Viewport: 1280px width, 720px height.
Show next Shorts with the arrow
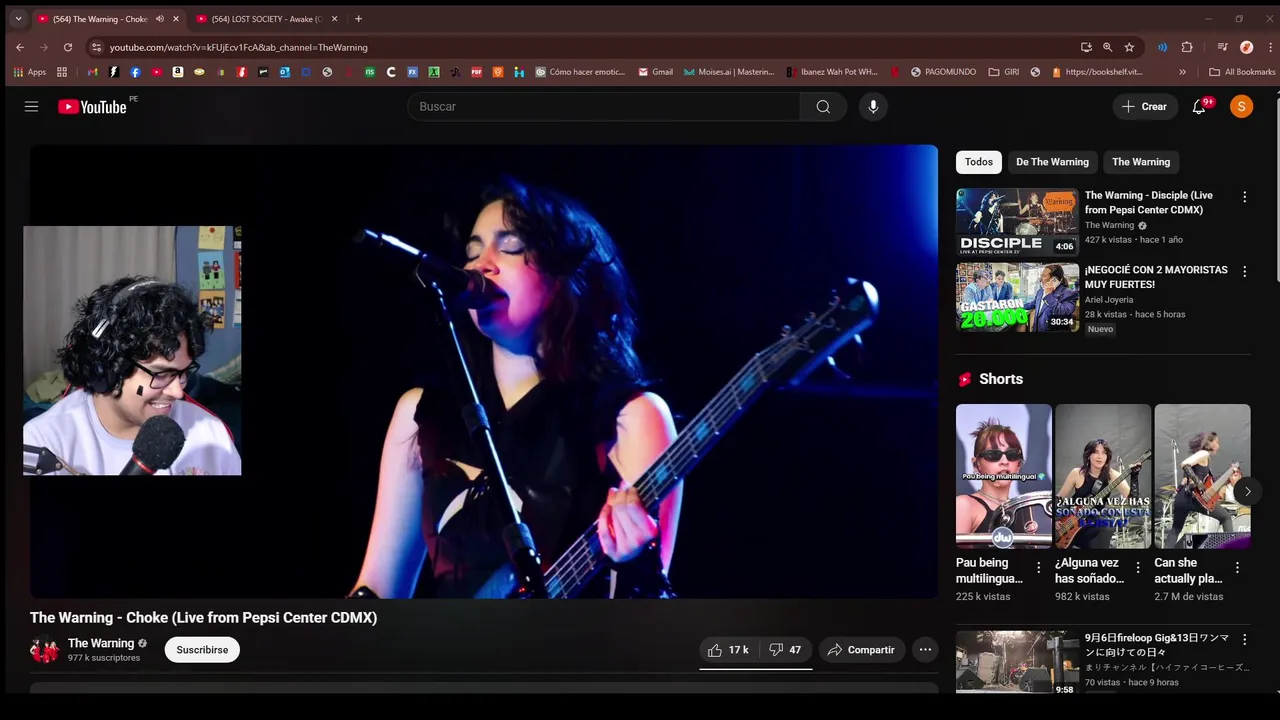[1247, 491]
